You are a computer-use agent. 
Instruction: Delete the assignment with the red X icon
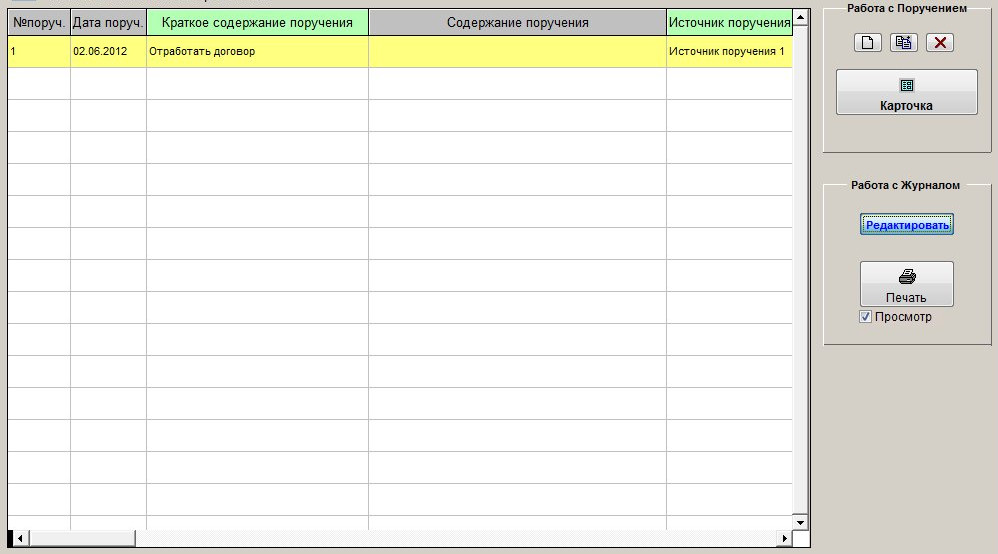click(939, 43)
